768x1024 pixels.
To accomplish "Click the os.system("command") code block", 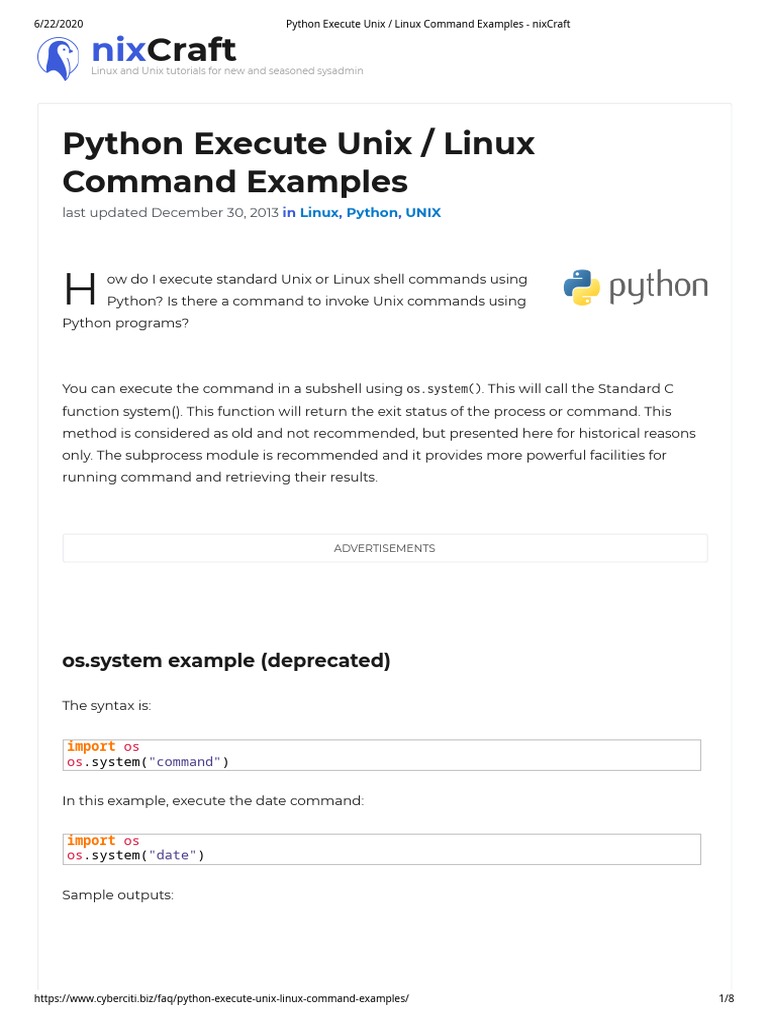I will tap(381, 755).
